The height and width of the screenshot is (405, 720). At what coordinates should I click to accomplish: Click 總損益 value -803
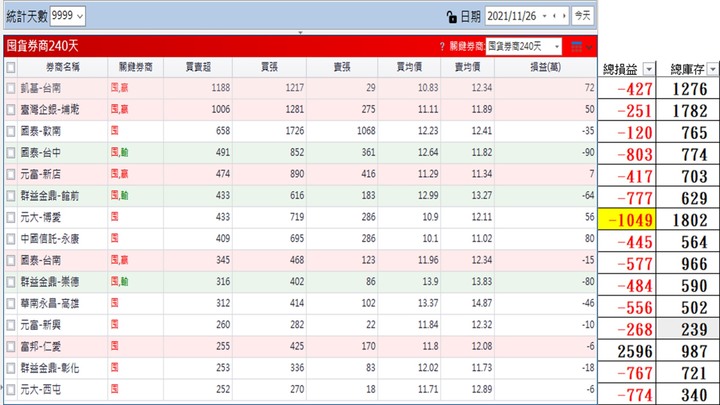(x=635, y=155)
